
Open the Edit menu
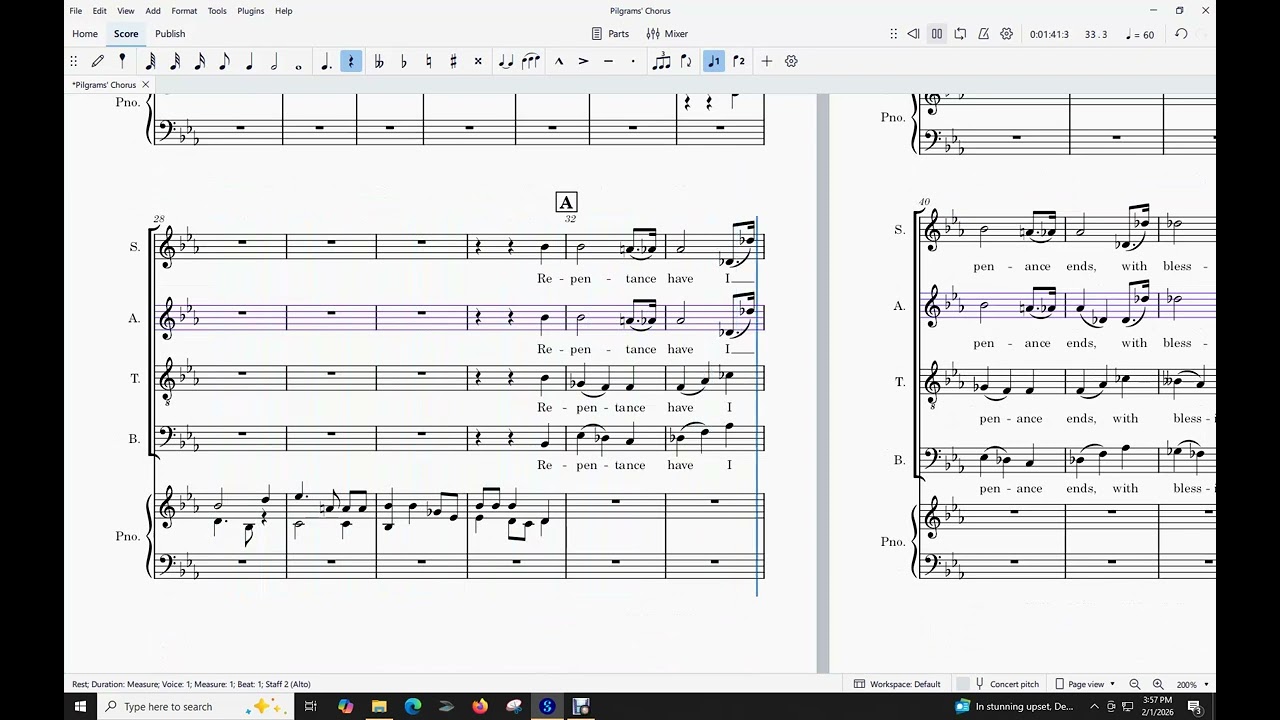pos(100,11)
